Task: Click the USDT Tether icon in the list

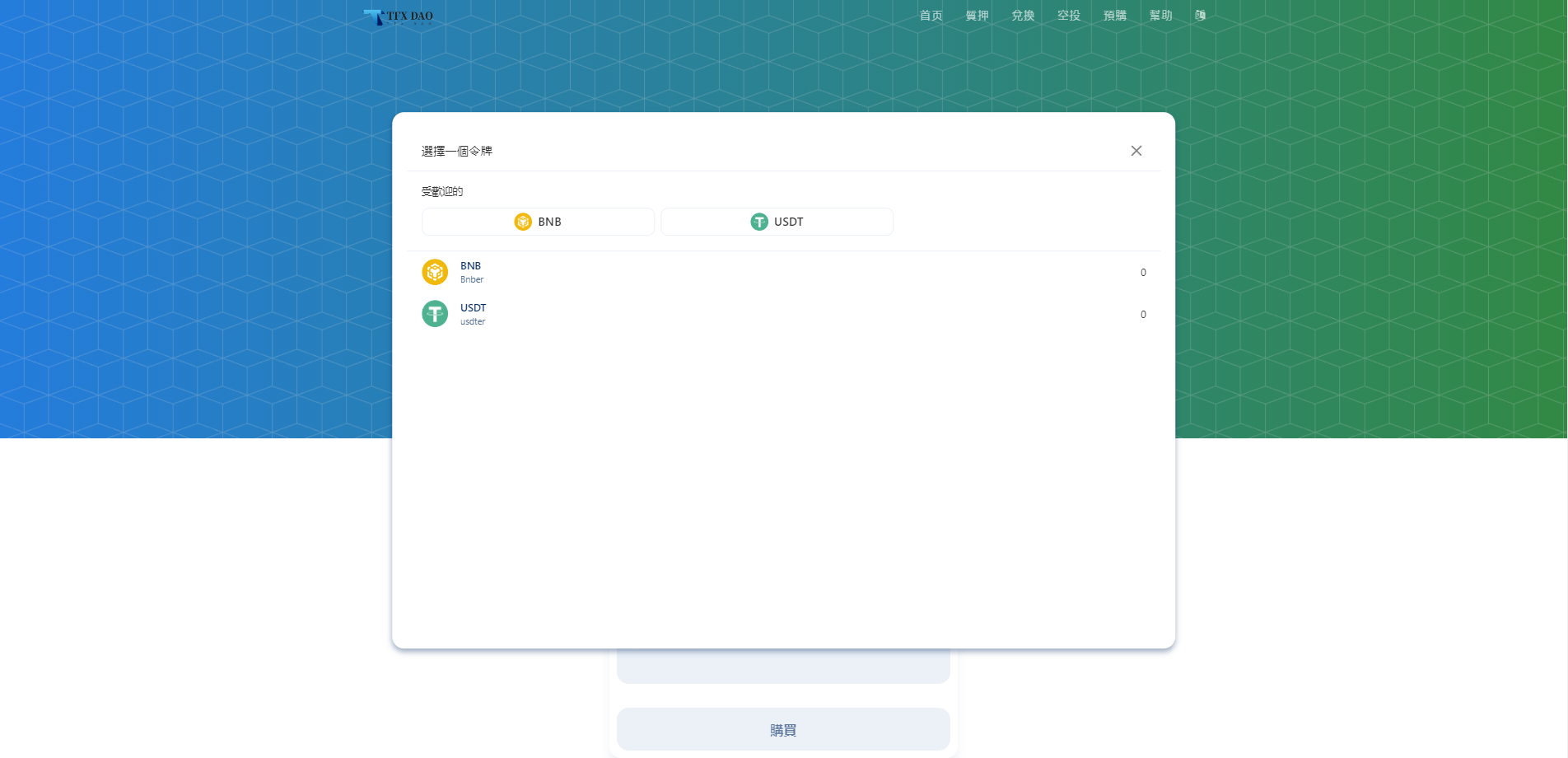Action: click(x=435, y=314)
